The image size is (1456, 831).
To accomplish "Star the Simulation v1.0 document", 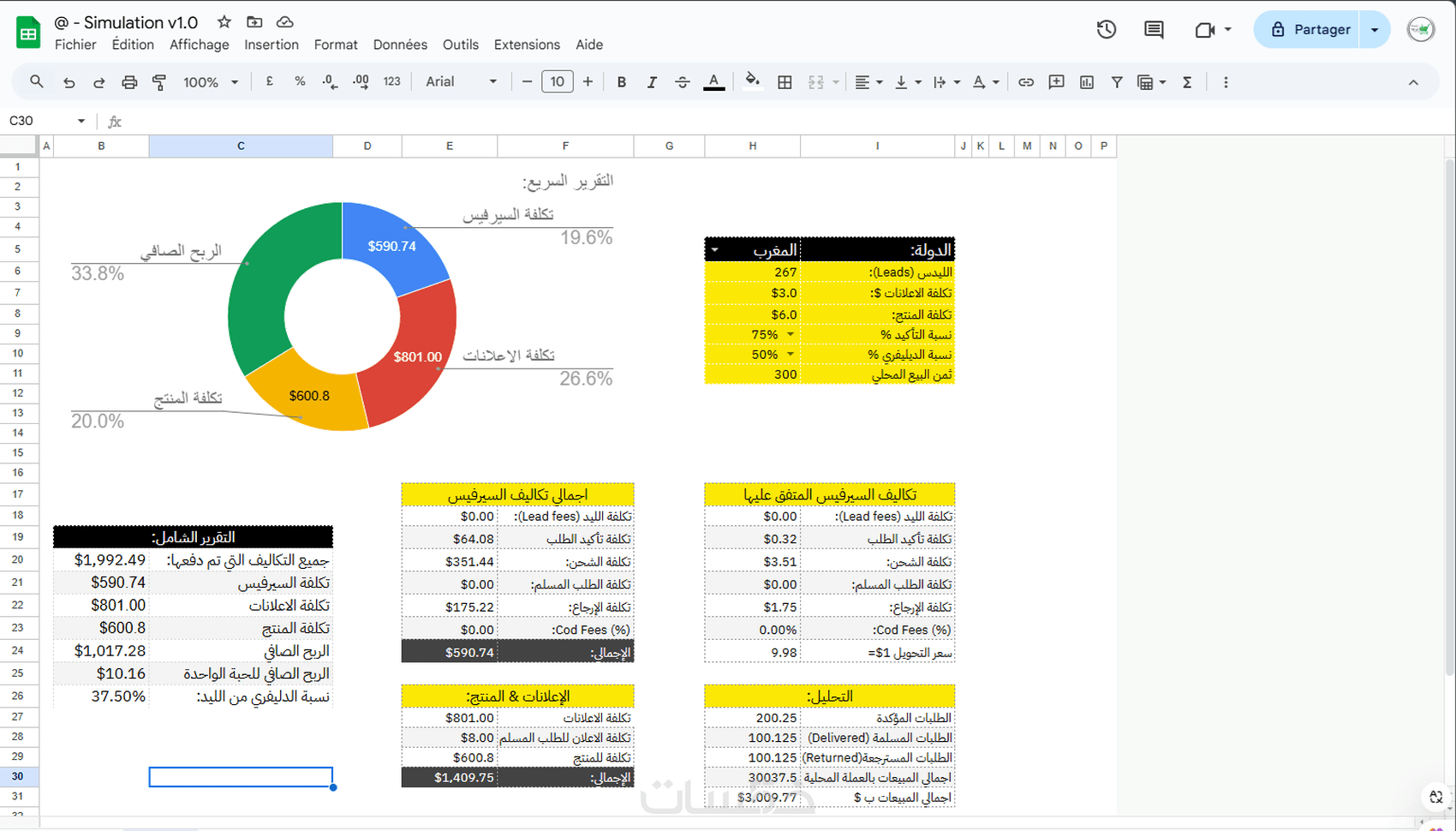I will pyautogui.click(x=224, y=22).
